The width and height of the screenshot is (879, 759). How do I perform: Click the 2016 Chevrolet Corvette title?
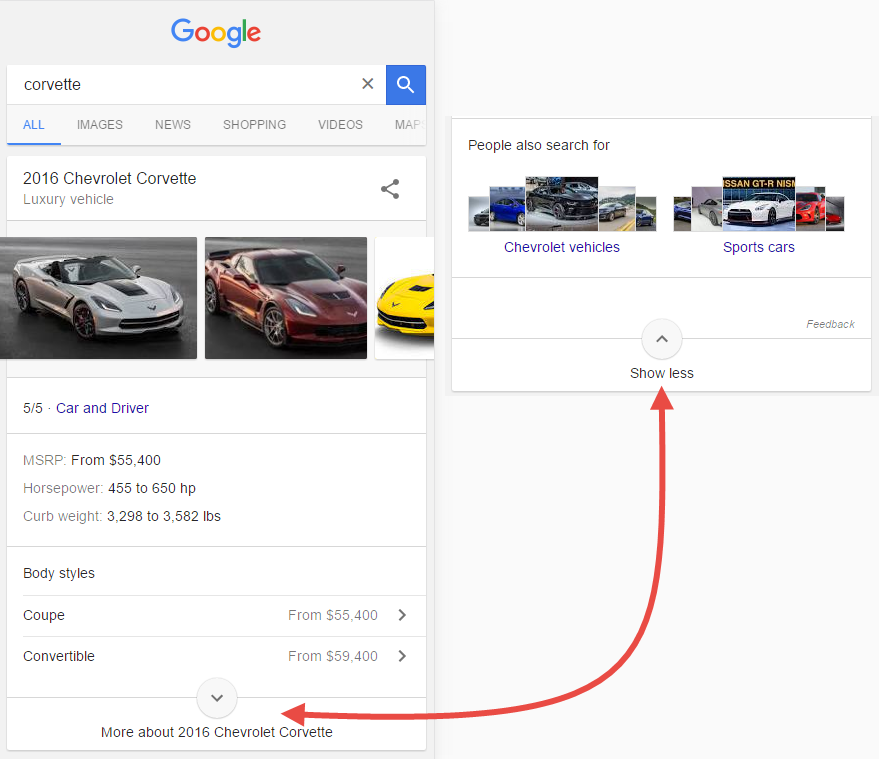pyautogui.click(x=109, y=178)
